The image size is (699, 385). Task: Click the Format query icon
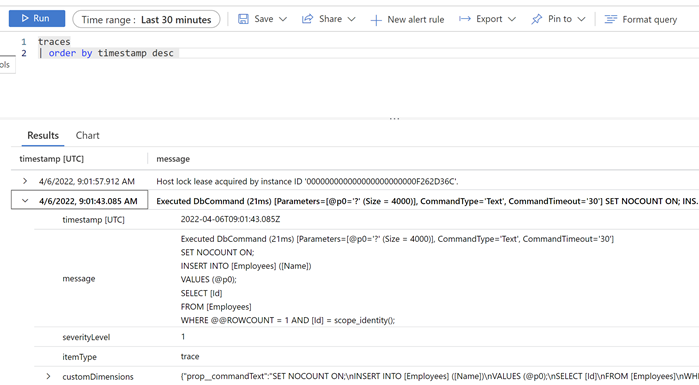pyautogui.click(x=610, y=19)
